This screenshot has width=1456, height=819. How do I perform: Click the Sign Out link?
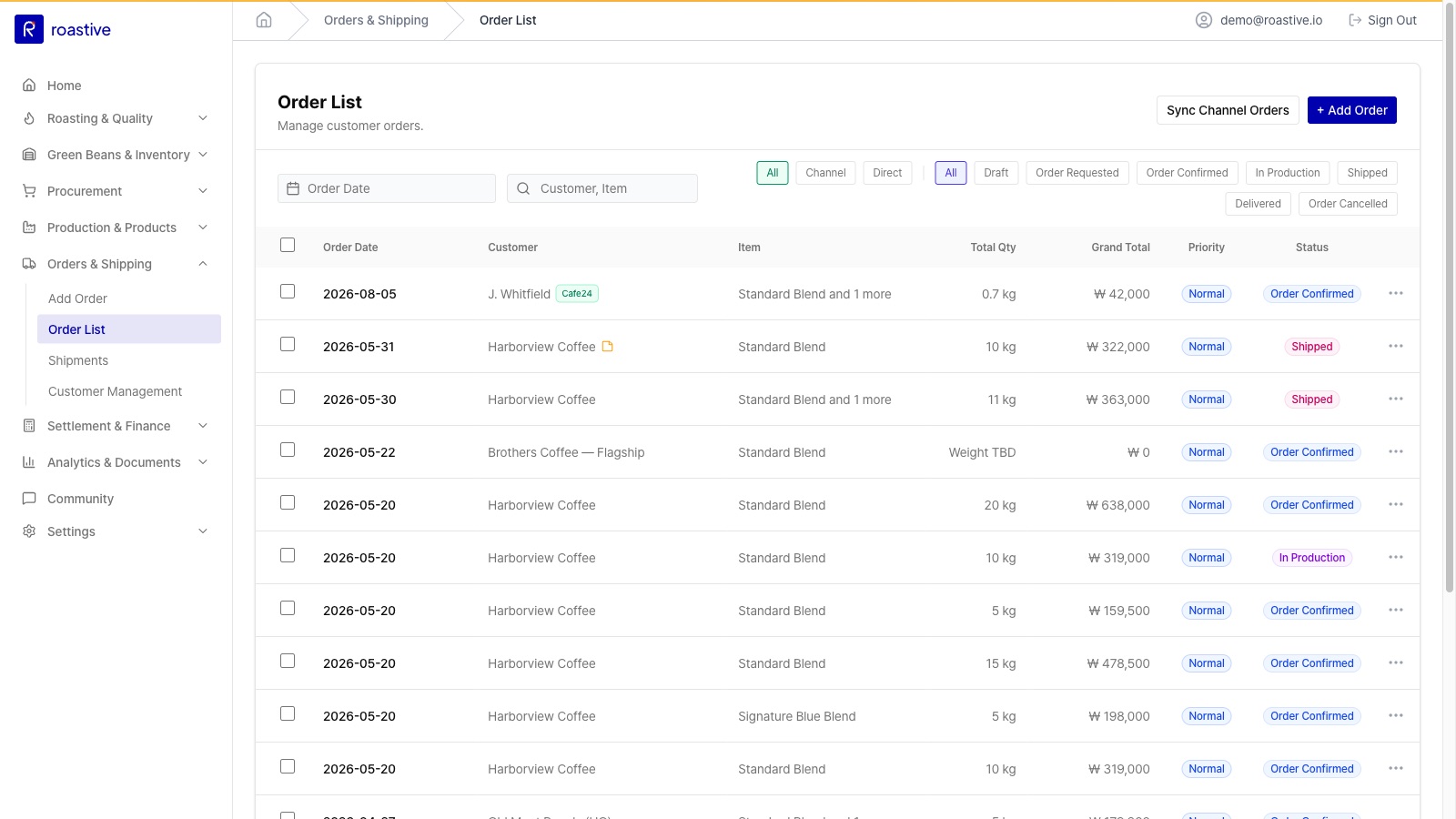coord(1382,20)
